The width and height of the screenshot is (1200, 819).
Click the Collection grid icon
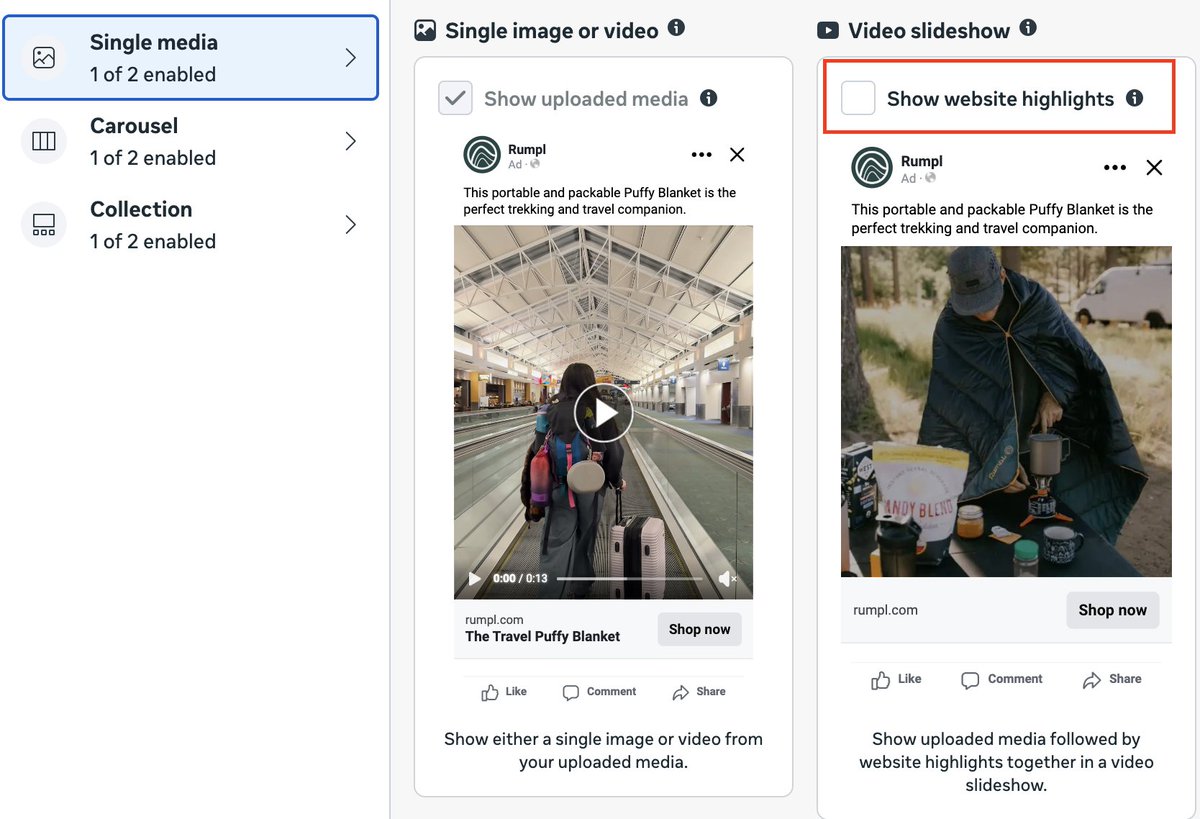(44, 225)
